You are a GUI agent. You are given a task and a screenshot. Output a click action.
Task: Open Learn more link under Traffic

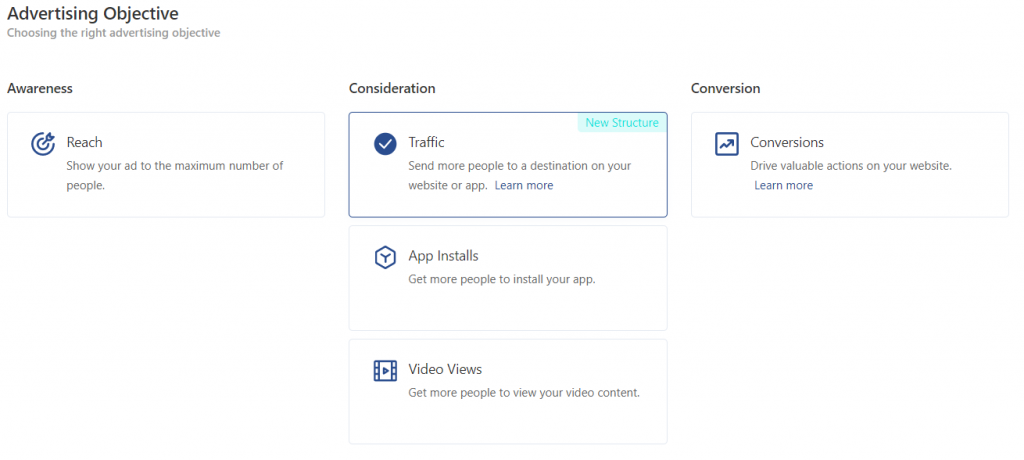click(x=524, y=186)
